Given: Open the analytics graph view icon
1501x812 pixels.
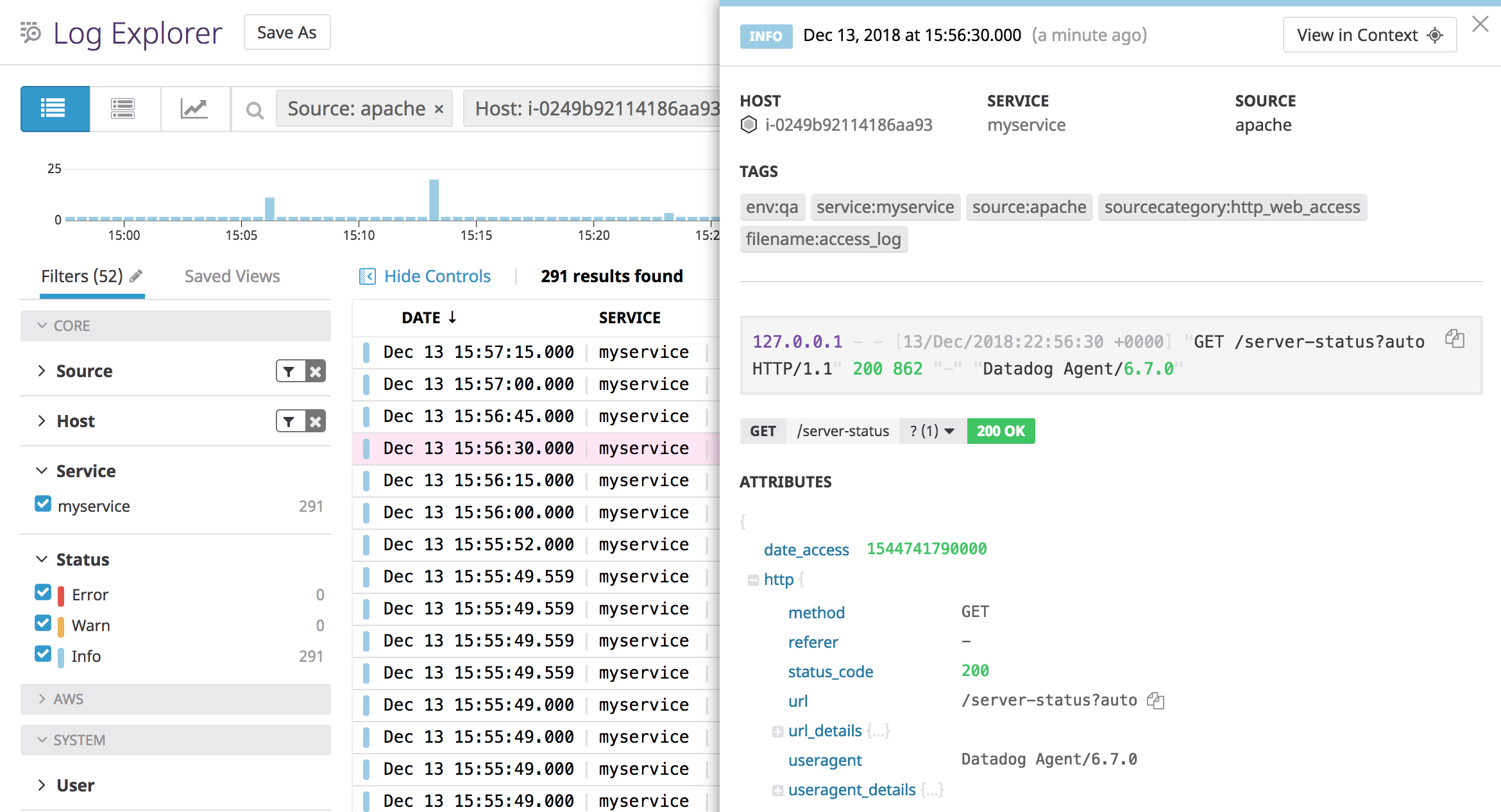Looking at the screenshot, I should pos(194,108).
